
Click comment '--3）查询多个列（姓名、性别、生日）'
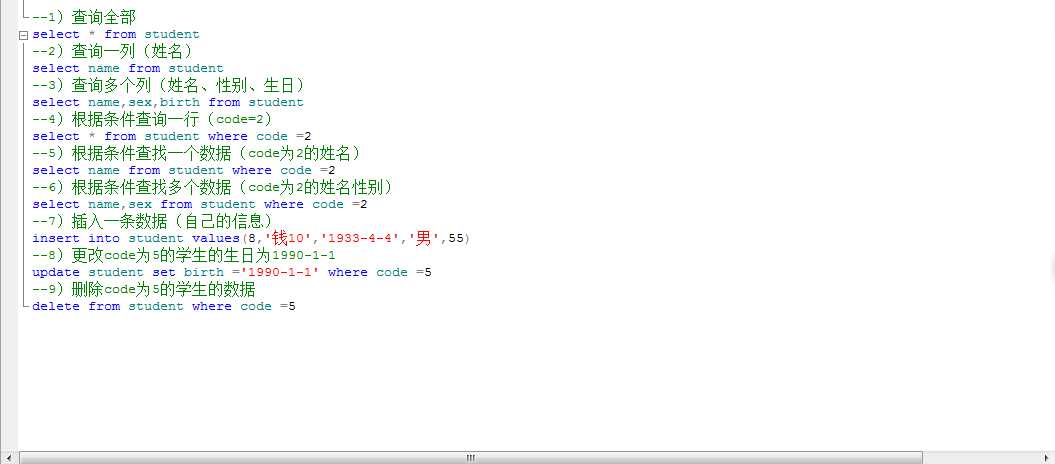[168, 85]
